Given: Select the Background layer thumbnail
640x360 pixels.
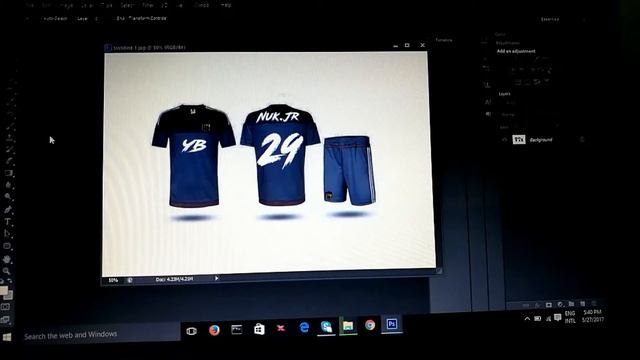Looking at the screenshot, I should coord(519,140).
